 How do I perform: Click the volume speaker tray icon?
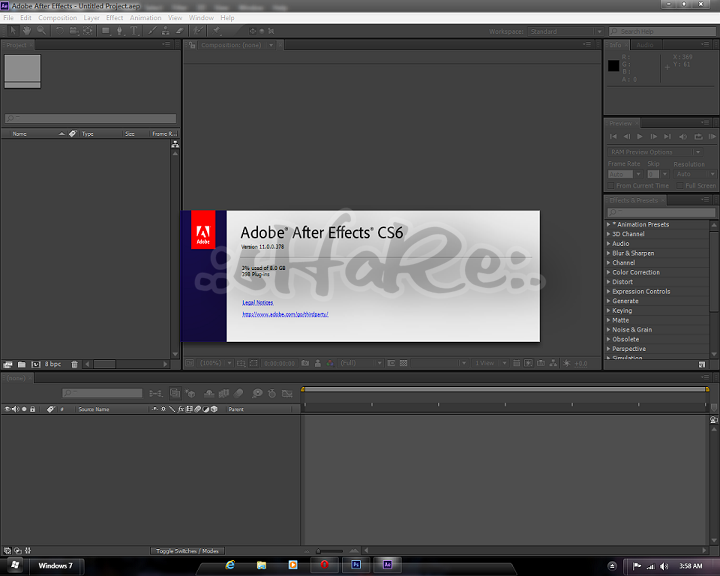point(664,566)
